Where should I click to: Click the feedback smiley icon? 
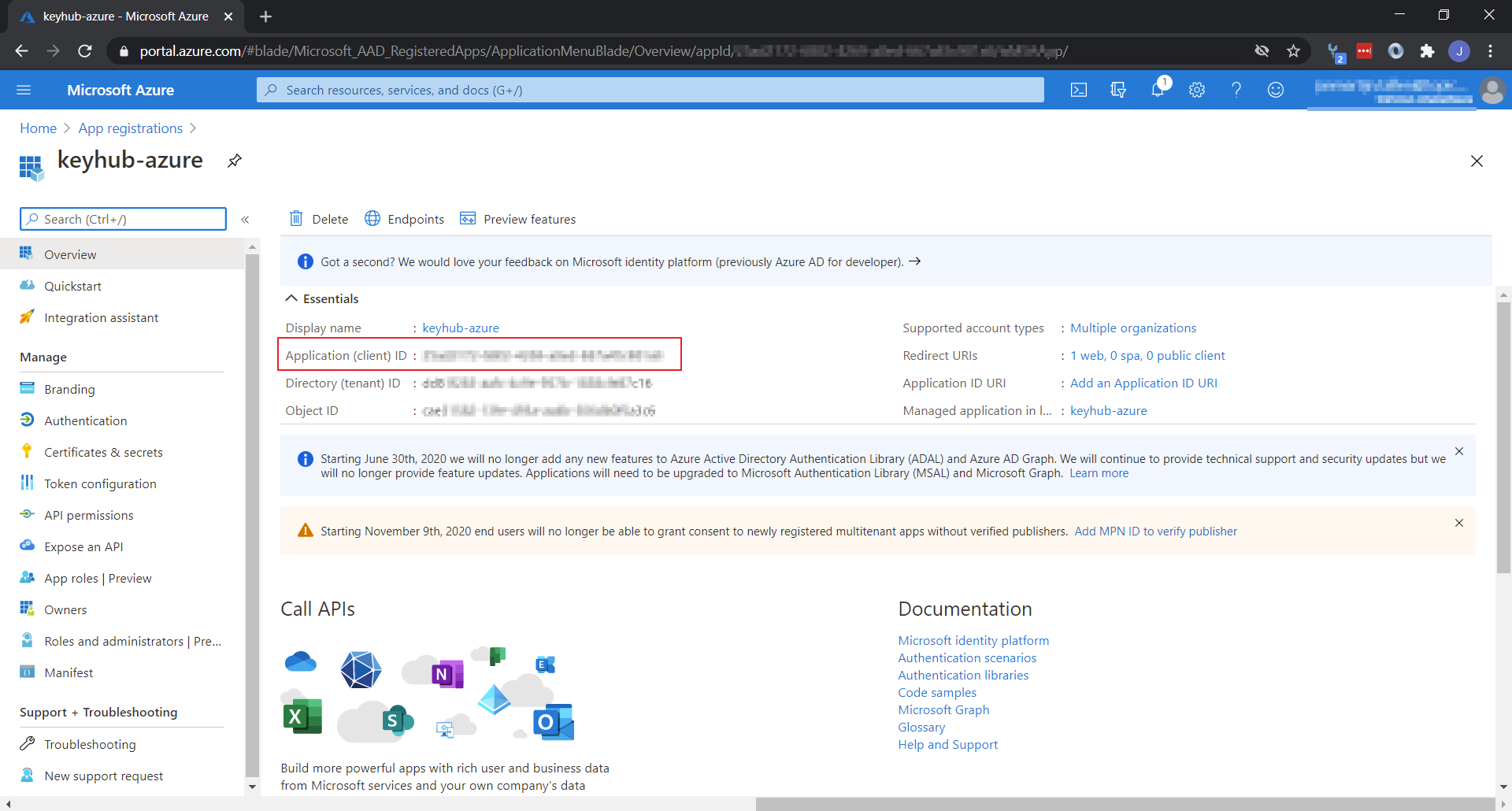[x=1276, y=91]
